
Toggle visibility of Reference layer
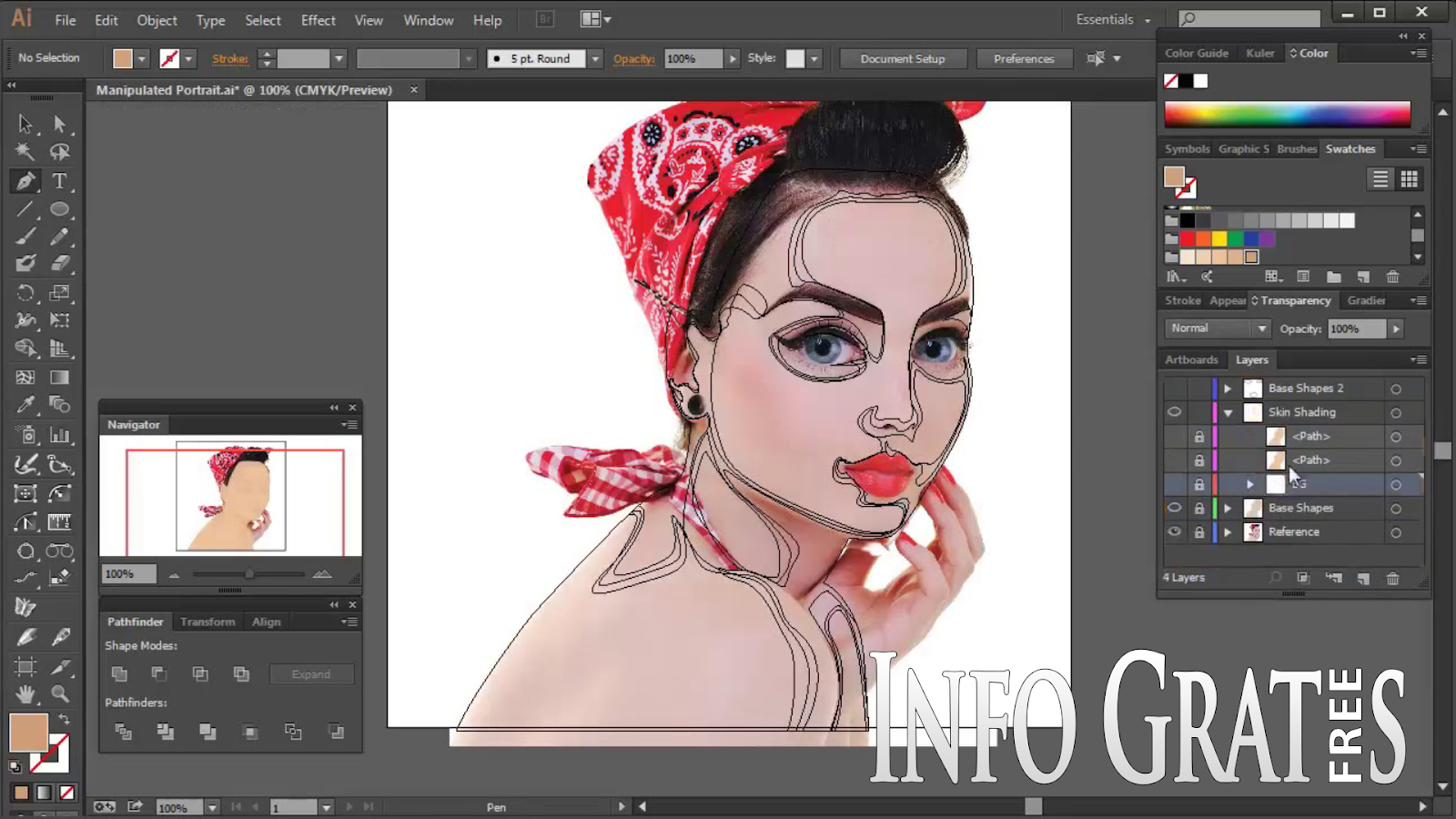point(1175,532)
